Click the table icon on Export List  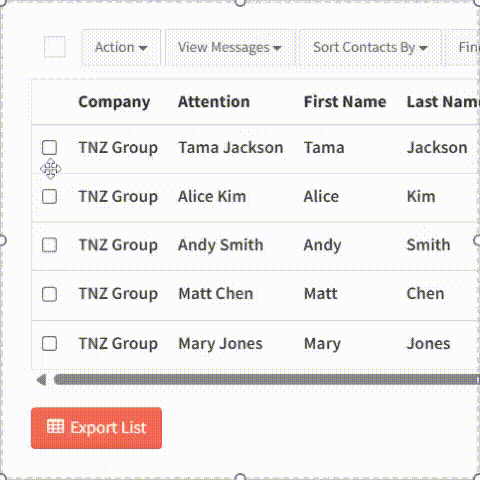pyautogui.click(x=55, y=427)
